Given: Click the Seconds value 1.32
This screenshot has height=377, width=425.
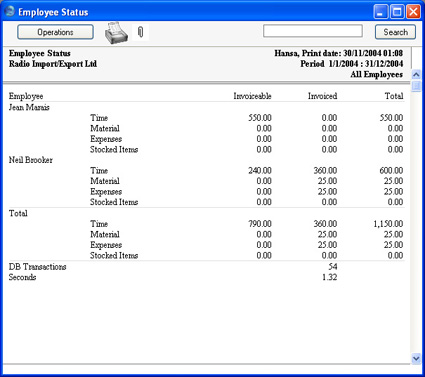Looking at the screenshot, I should pos(330,277).
